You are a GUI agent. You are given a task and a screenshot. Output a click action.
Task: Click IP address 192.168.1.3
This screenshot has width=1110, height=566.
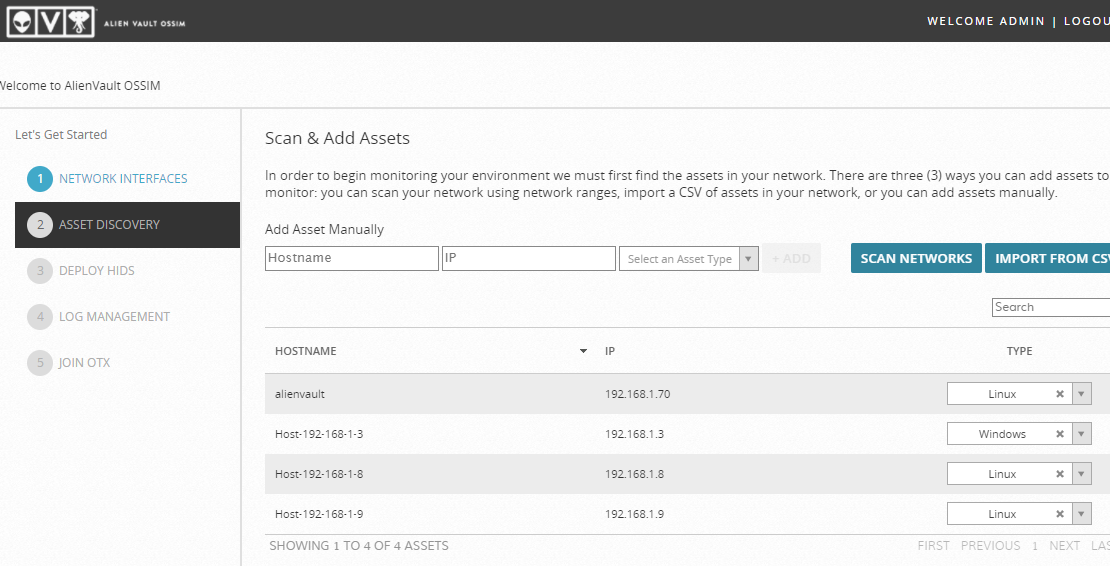pyautogui.click(x=634, y=434)
